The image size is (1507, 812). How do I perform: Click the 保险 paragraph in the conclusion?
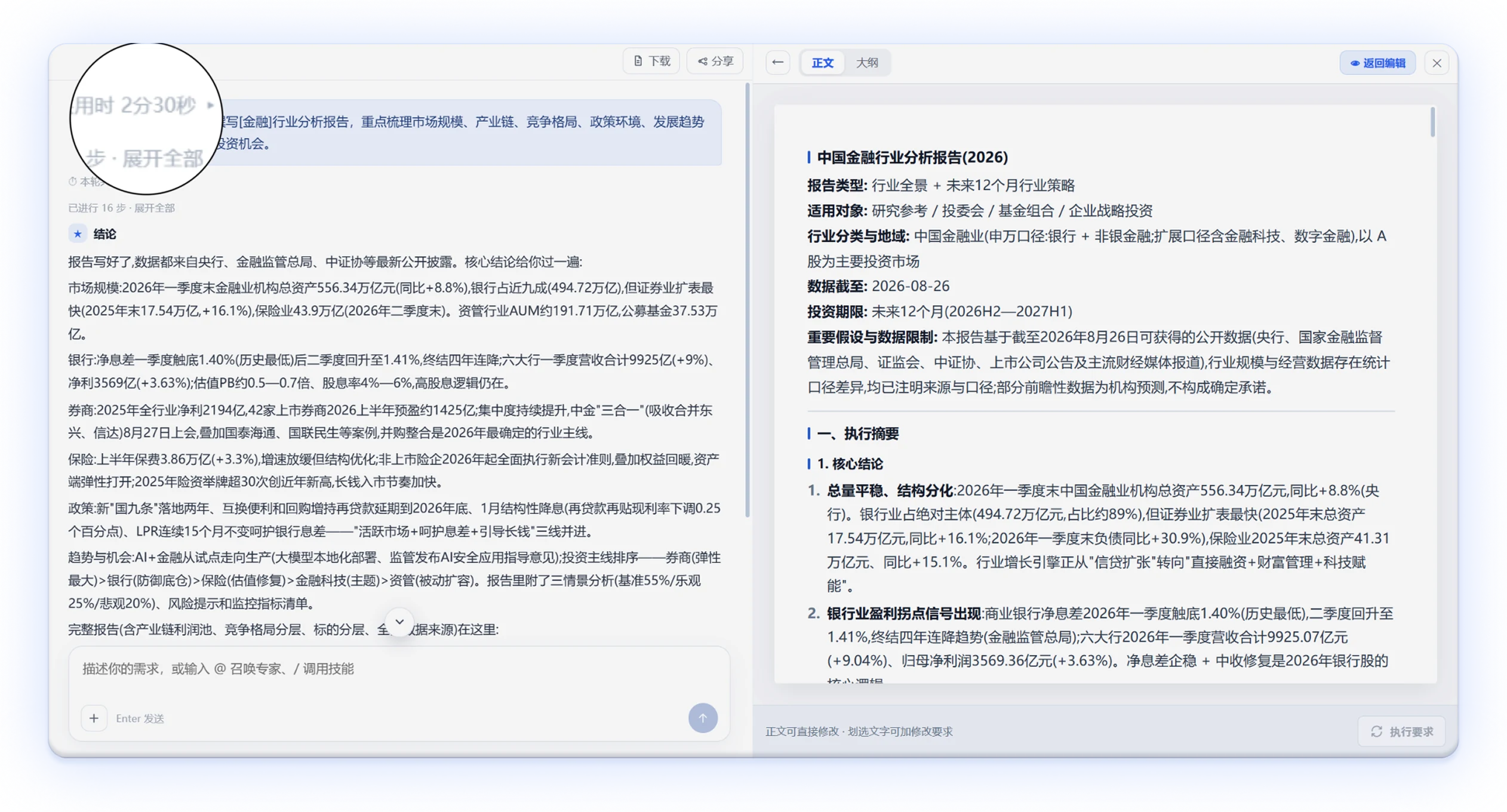(393, 470)
